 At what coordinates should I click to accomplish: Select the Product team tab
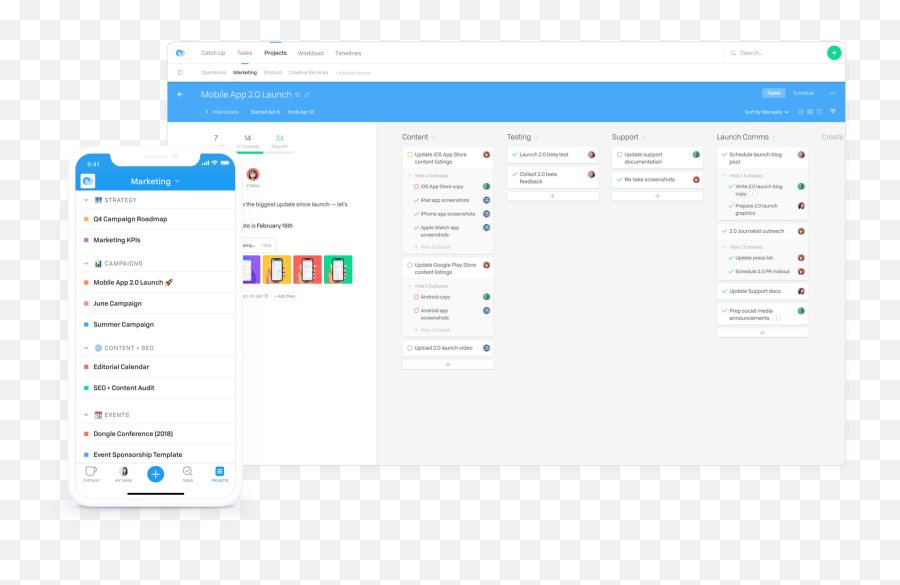pos(273,73)
